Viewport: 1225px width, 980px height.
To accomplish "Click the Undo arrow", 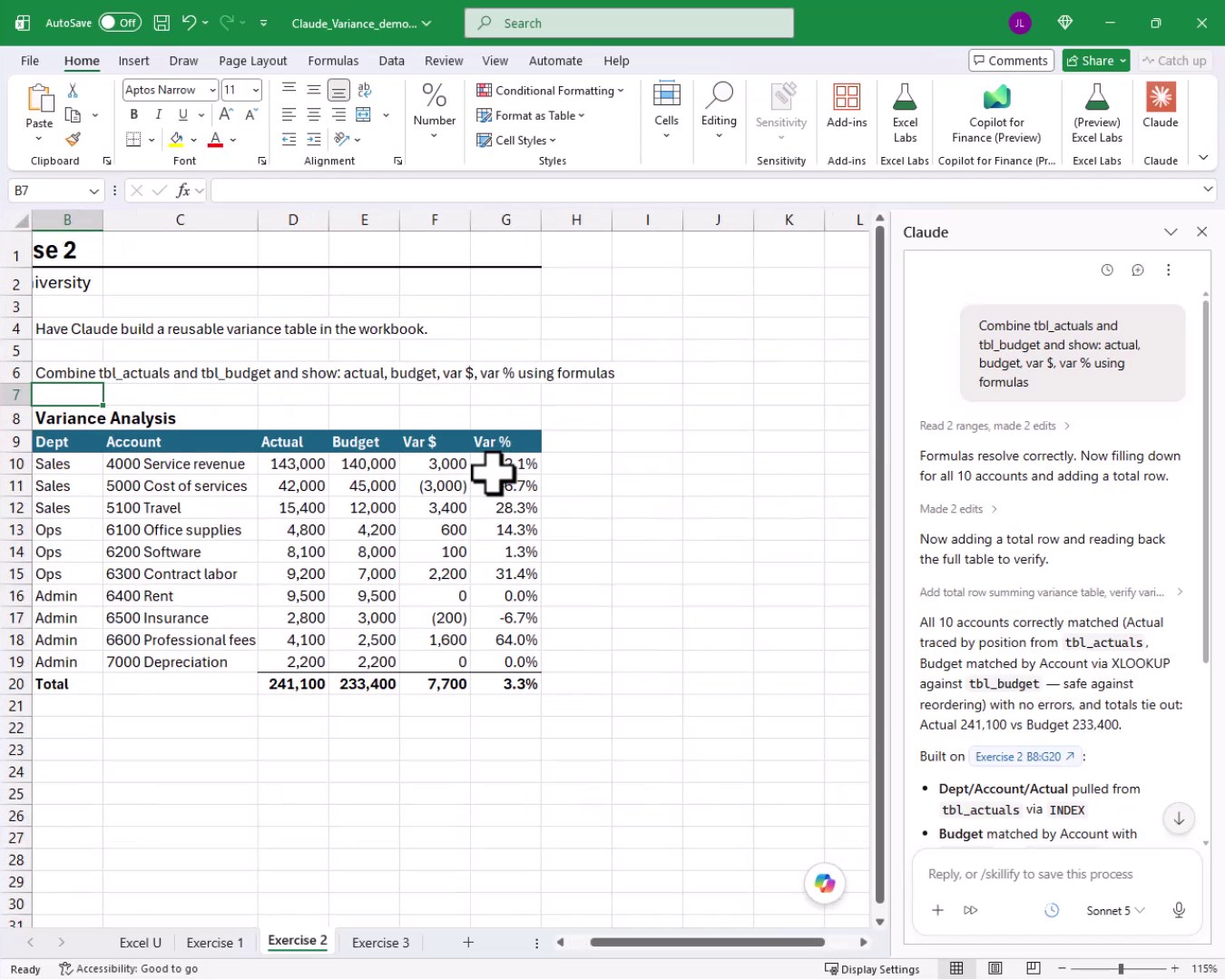I will click(189, 23).
